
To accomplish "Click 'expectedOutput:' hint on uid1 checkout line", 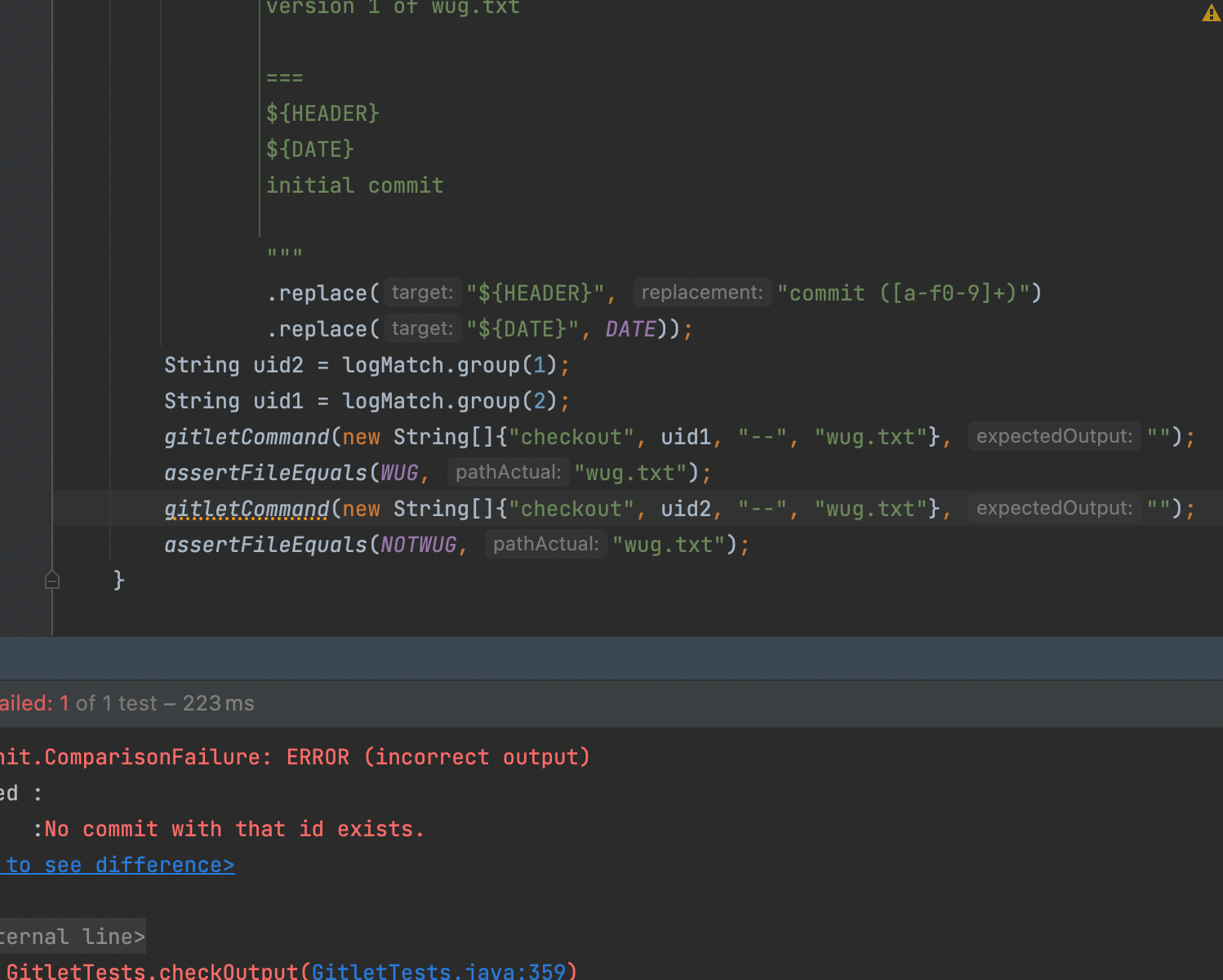I will click(x=1054, y=436).
